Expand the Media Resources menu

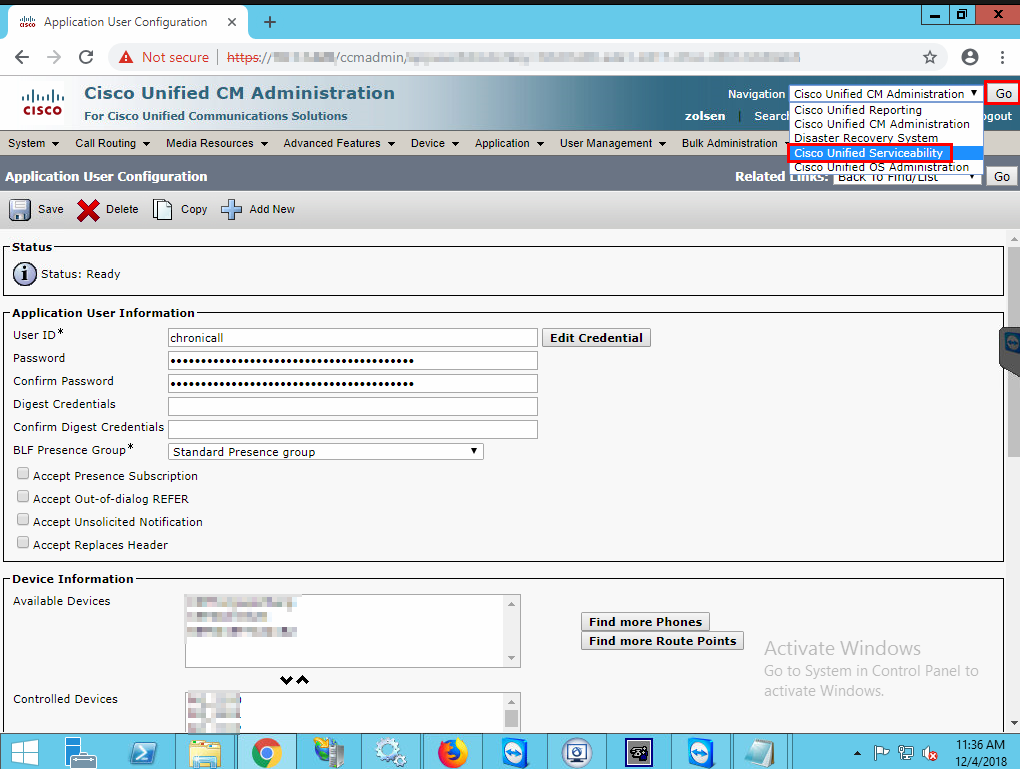click(x=217, y=143)
